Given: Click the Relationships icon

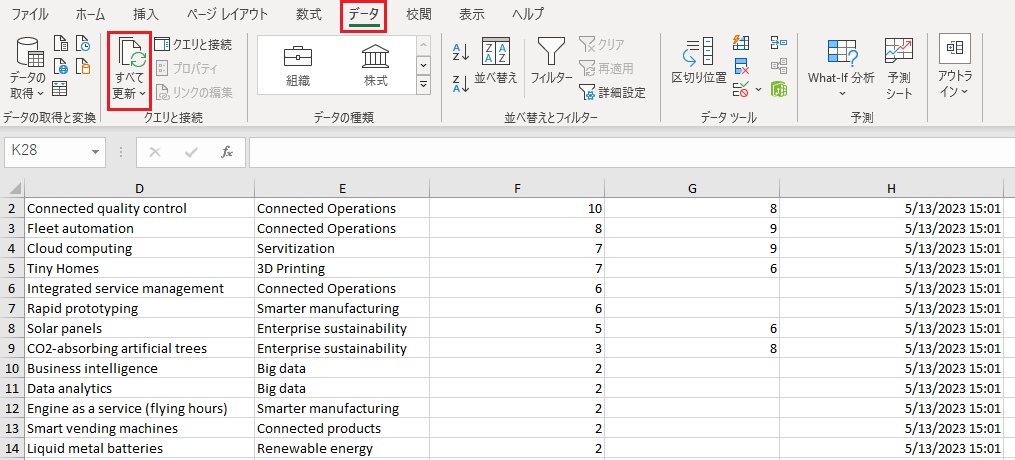Looking at the screenshot, I should 779,66.
